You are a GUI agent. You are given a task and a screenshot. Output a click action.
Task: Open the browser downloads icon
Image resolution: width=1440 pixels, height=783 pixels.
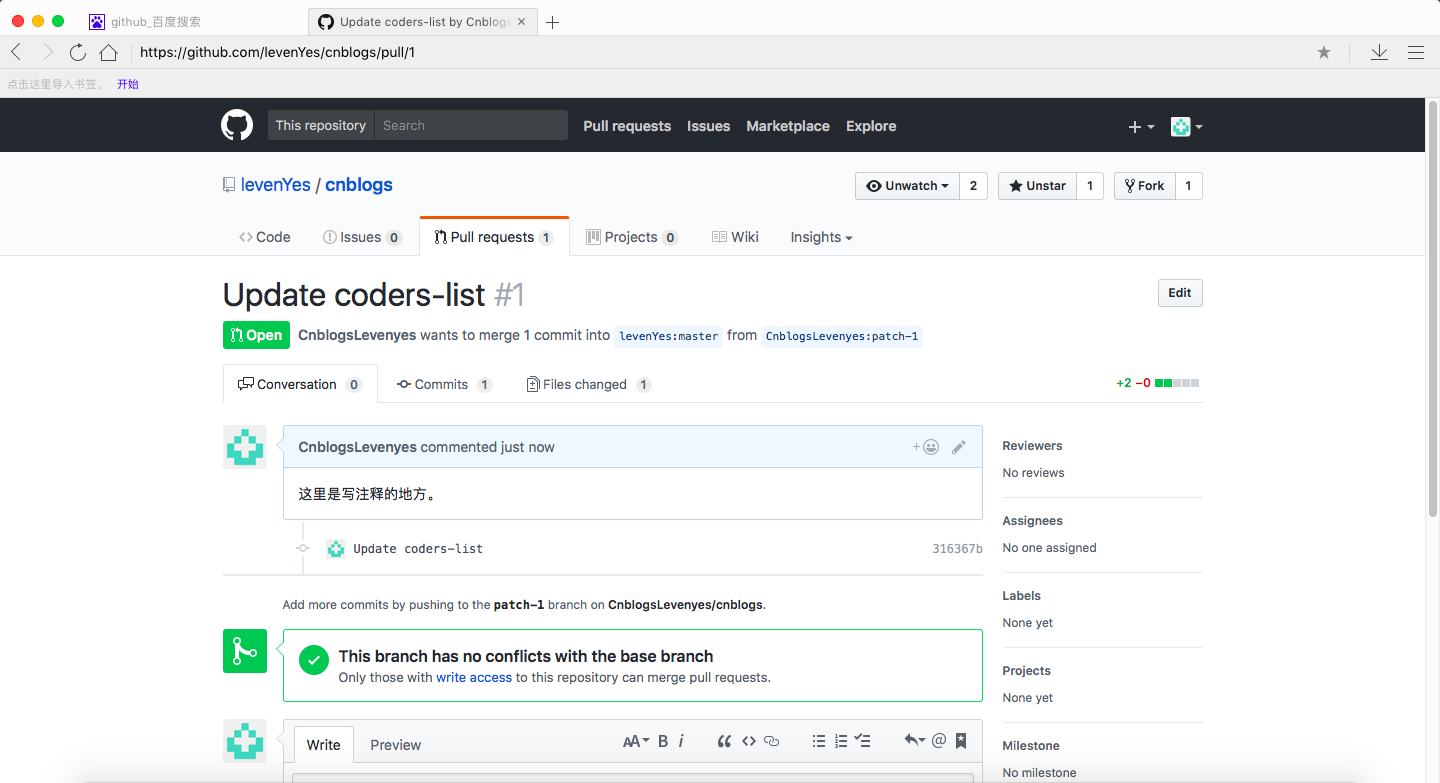[1379, 52]
